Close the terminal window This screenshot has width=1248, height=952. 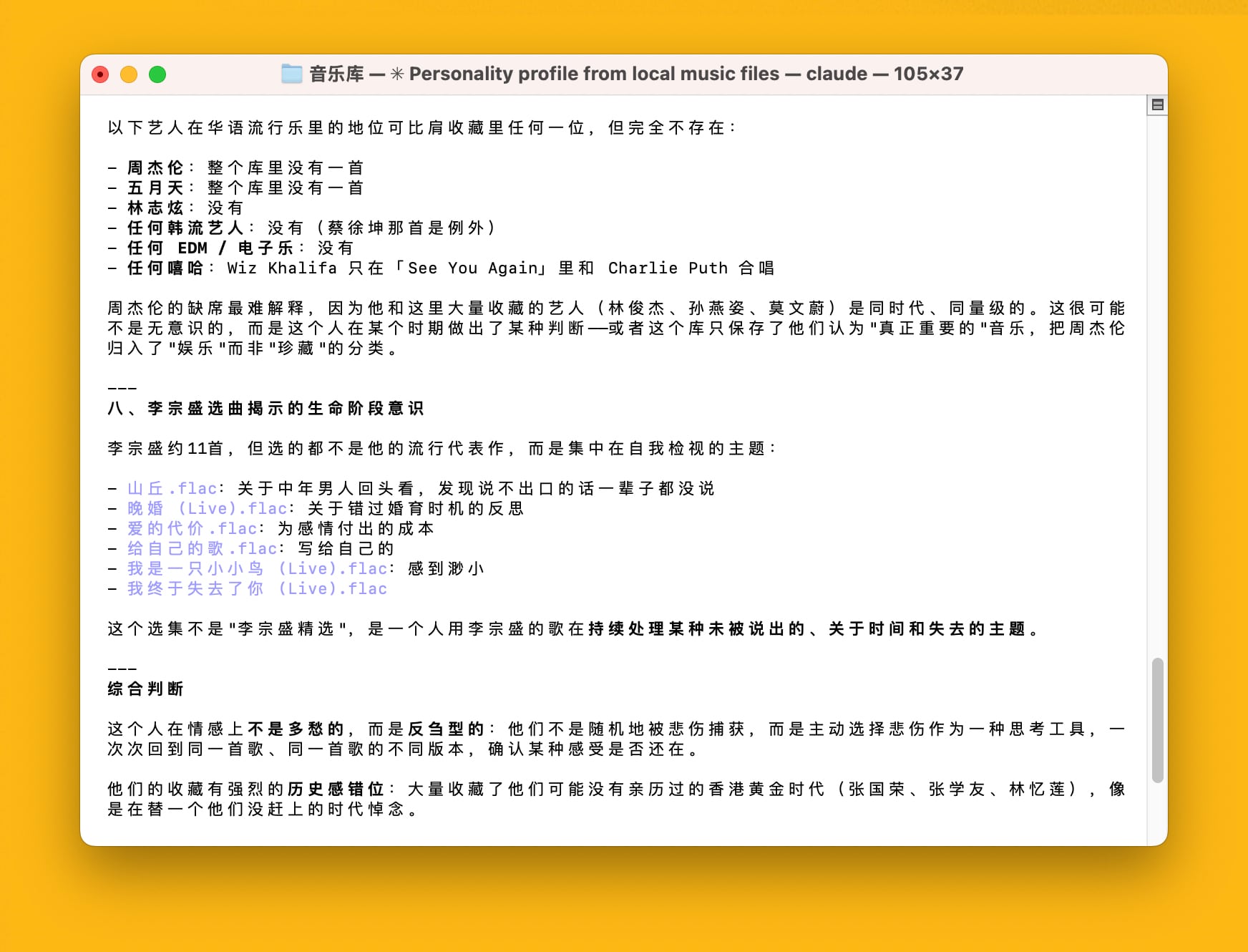pyautogui.click(x=100, y=74)
